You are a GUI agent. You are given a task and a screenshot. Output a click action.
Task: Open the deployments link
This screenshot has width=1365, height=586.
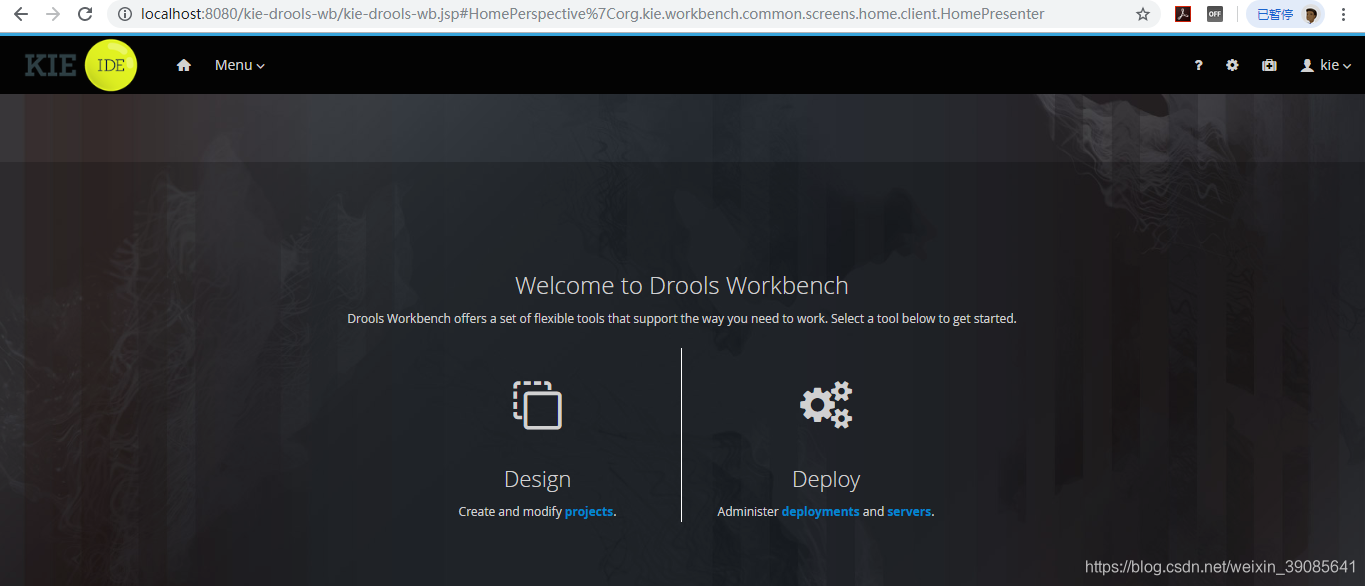[x=820, y=511]
